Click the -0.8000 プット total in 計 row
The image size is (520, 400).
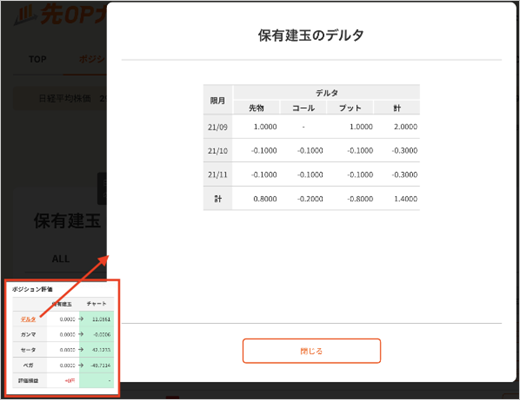360,199
